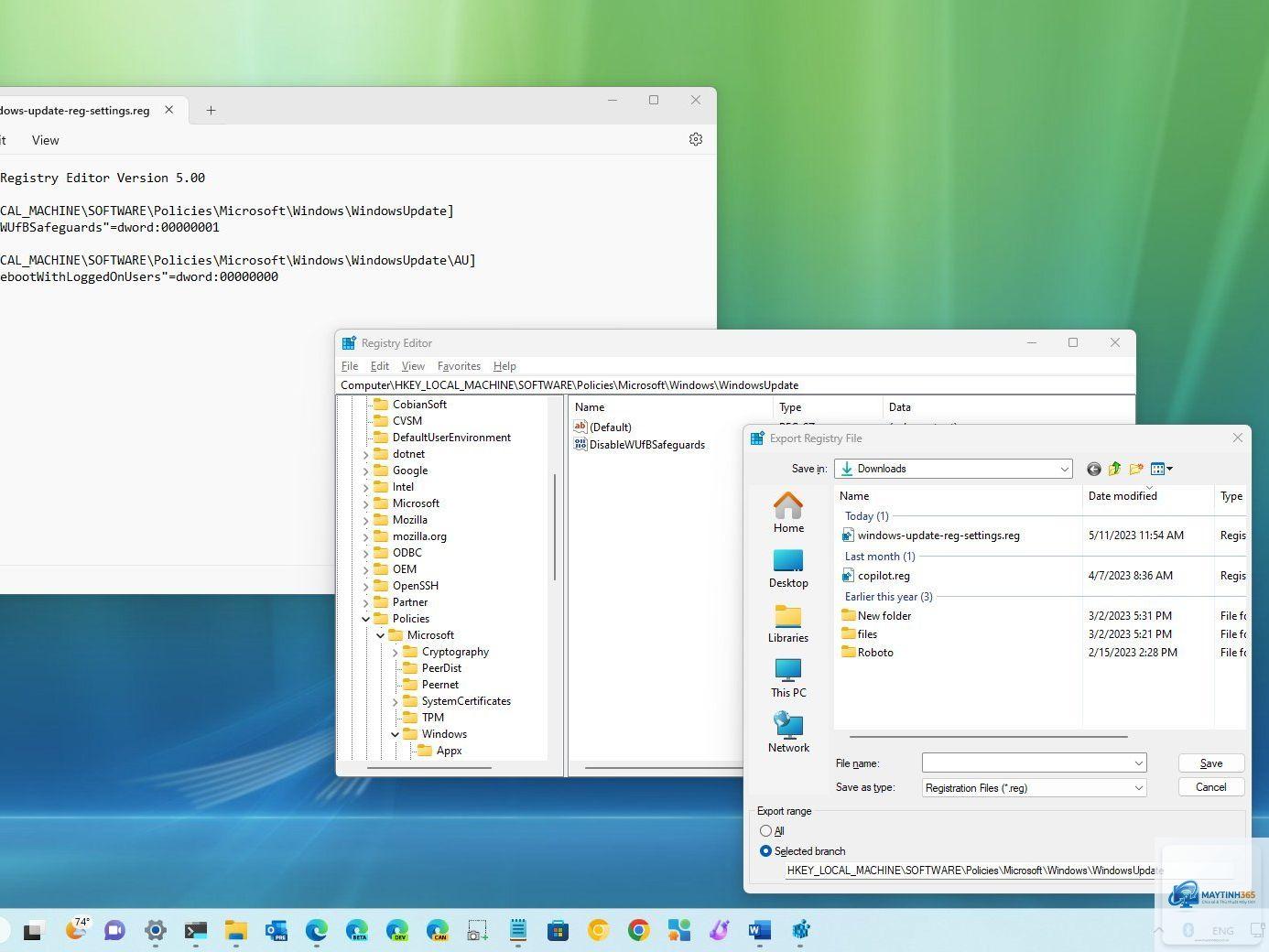The height and width of the screenshot is (952, 1269).
Task: Add a new tab in Notepad
Action: tap(211, 110)
